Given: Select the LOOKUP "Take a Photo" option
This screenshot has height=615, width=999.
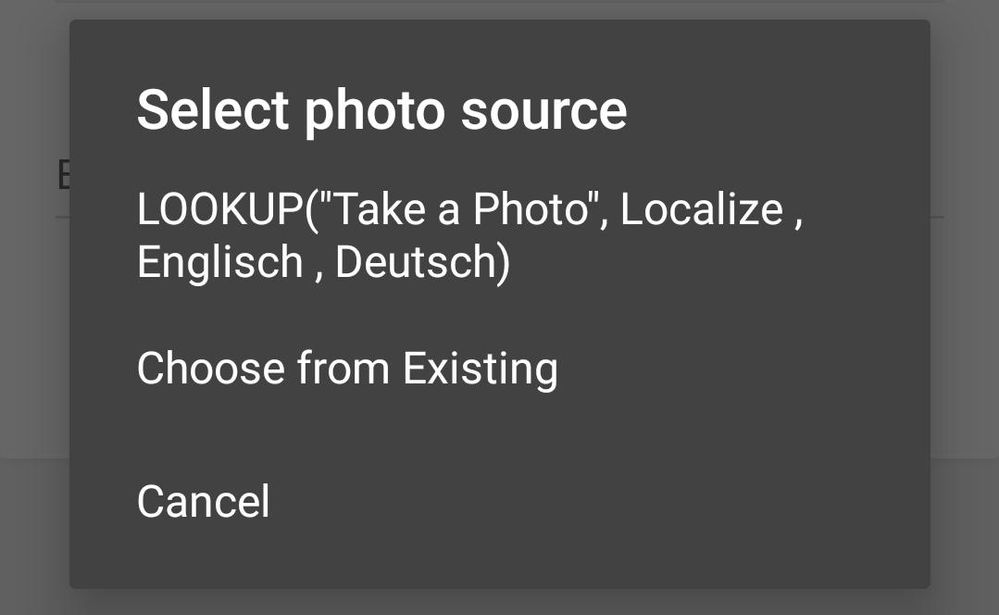Looking at the screenshot, I should pos(470,235).
